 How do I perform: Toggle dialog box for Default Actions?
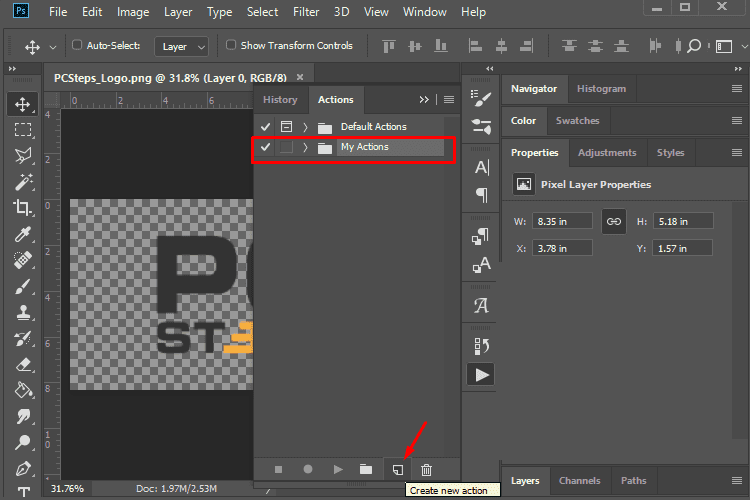(286, 127)
